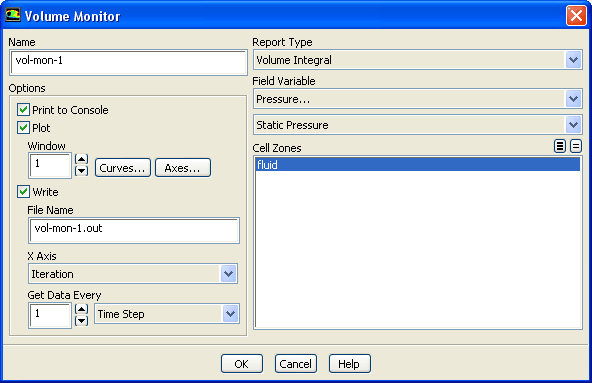592x383 pixels.
Task: Click deselect-all Cell Zones icon
Action: (575, 146)
